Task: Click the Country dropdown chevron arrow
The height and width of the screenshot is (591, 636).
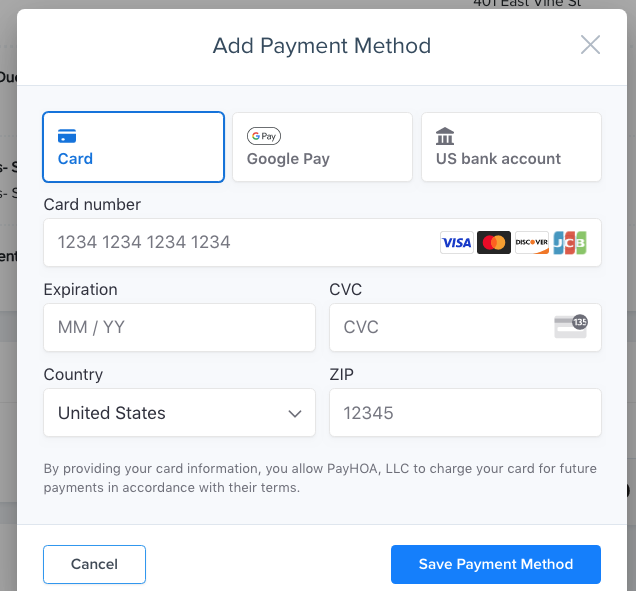Action: (x=295, y=413)
